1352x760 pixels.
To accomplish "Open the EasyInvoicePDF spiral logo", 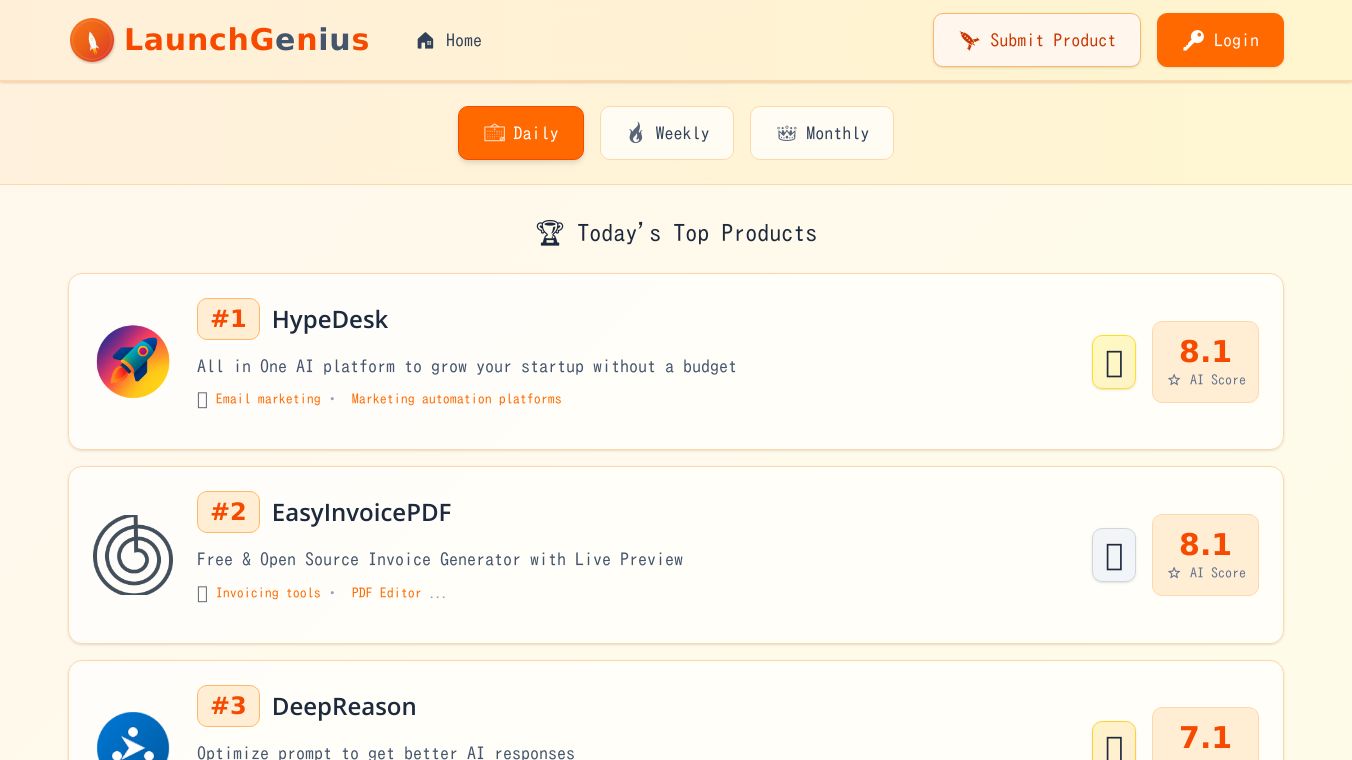I will (x=133, y=555).
